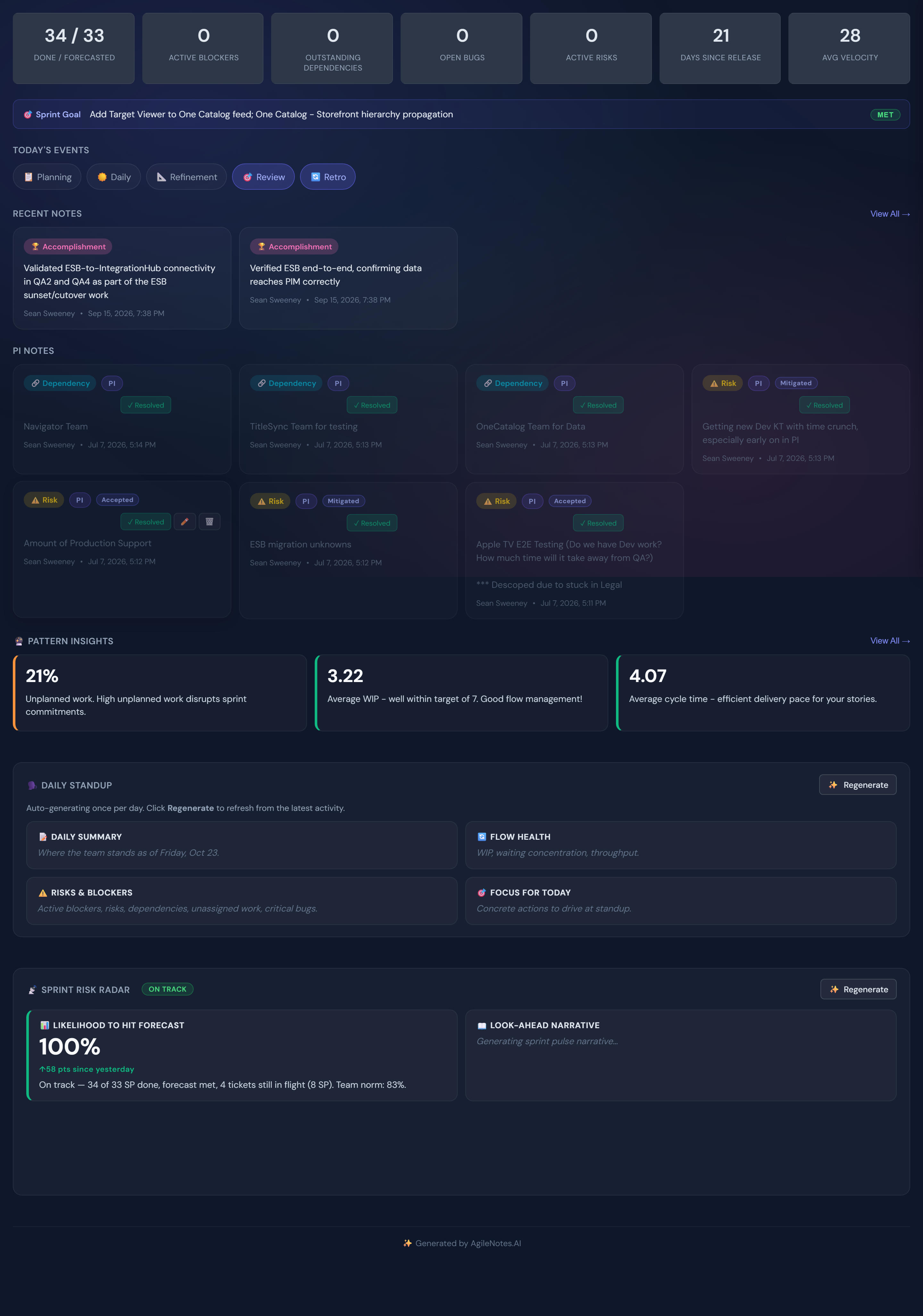Click the Mitigated tag on Getting new Dev KT risk
The width and height of the screenshot is (923, 1316).
tap(796, 383)
